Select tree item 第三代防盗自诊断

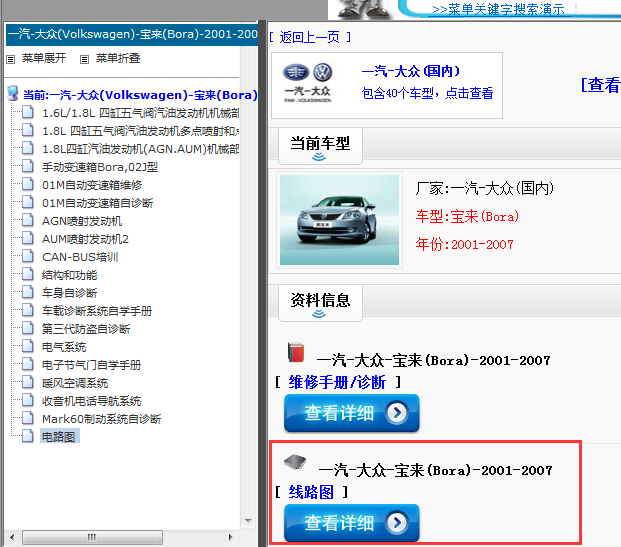pyautogui.click(x=86, y=329)
